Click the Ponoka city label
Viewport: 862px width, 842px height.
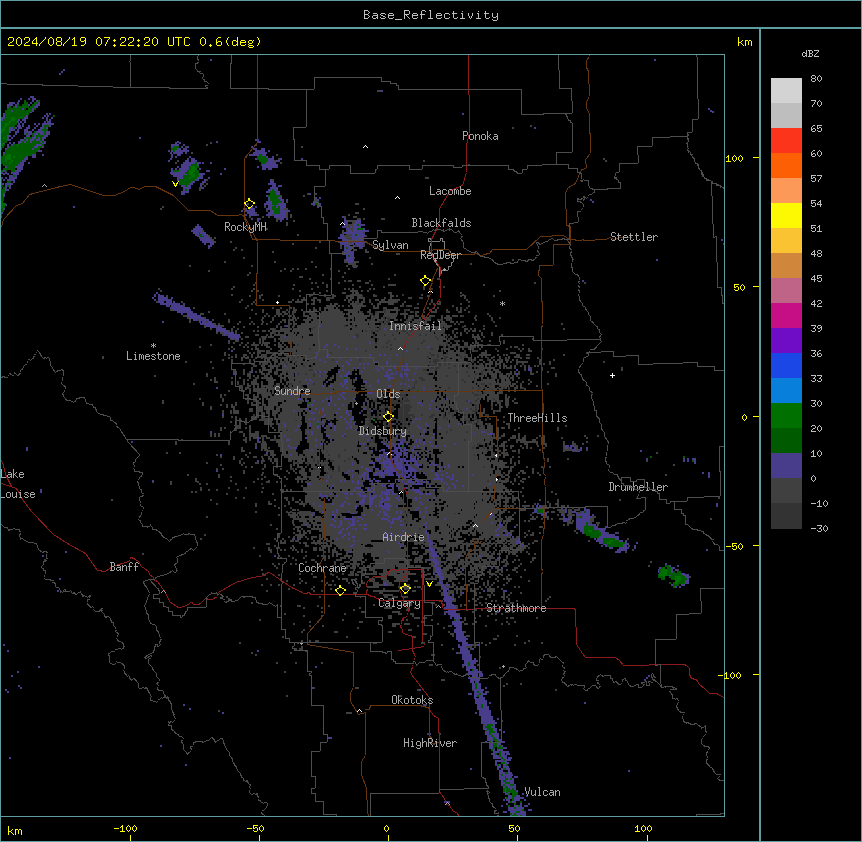(480, 136)
